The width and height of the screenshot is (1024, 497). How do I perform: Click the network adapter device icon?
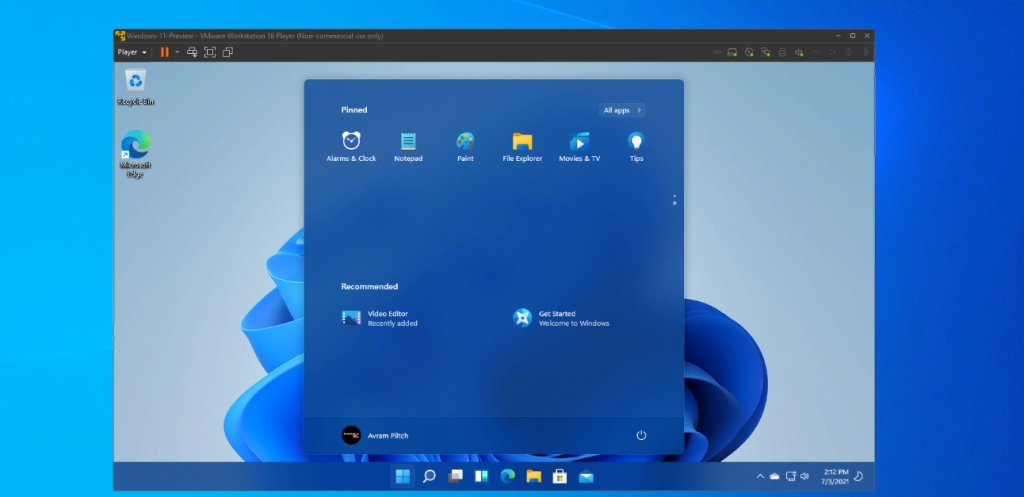(x=765, y=52)
